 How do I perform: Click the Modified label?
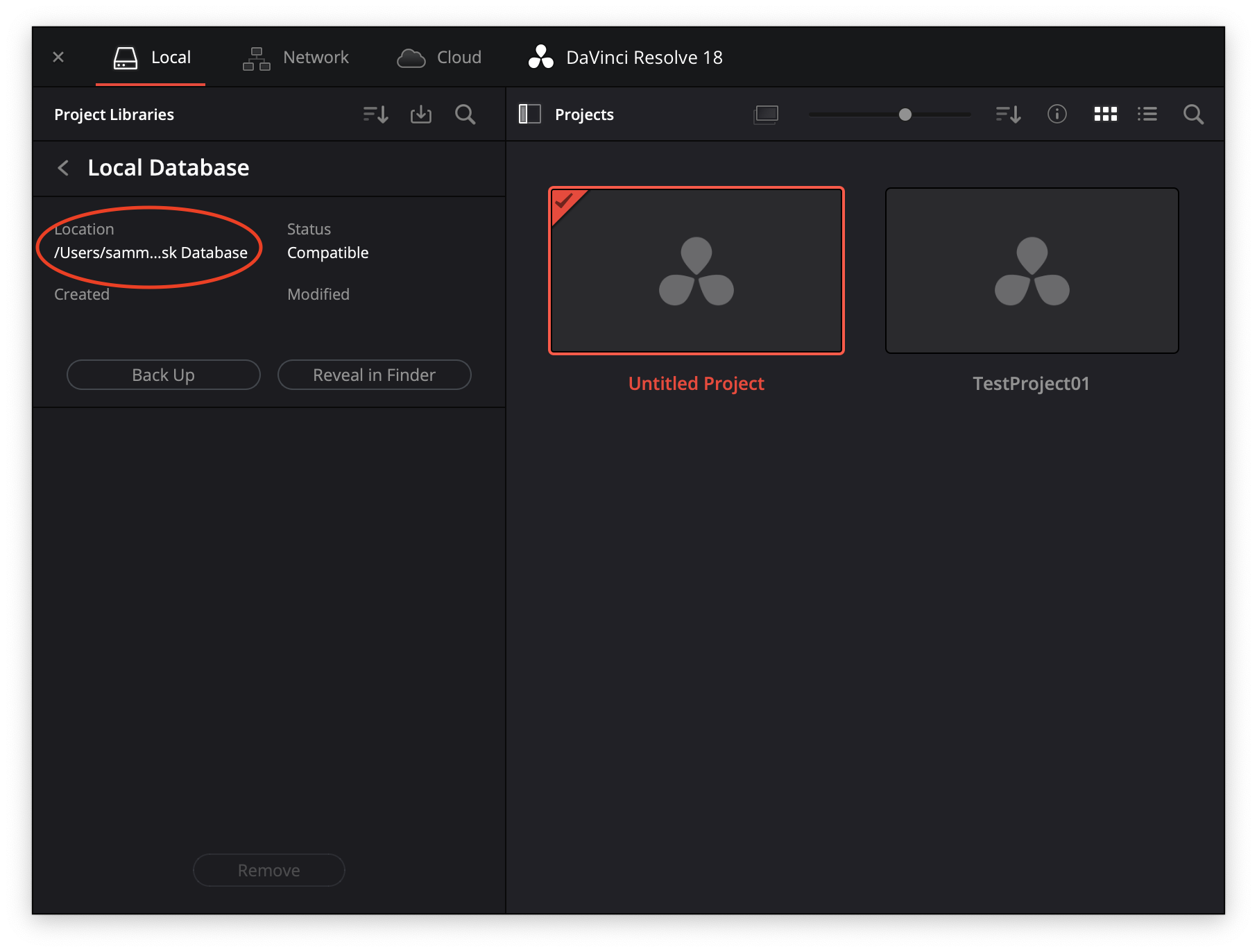coord(318,294)
